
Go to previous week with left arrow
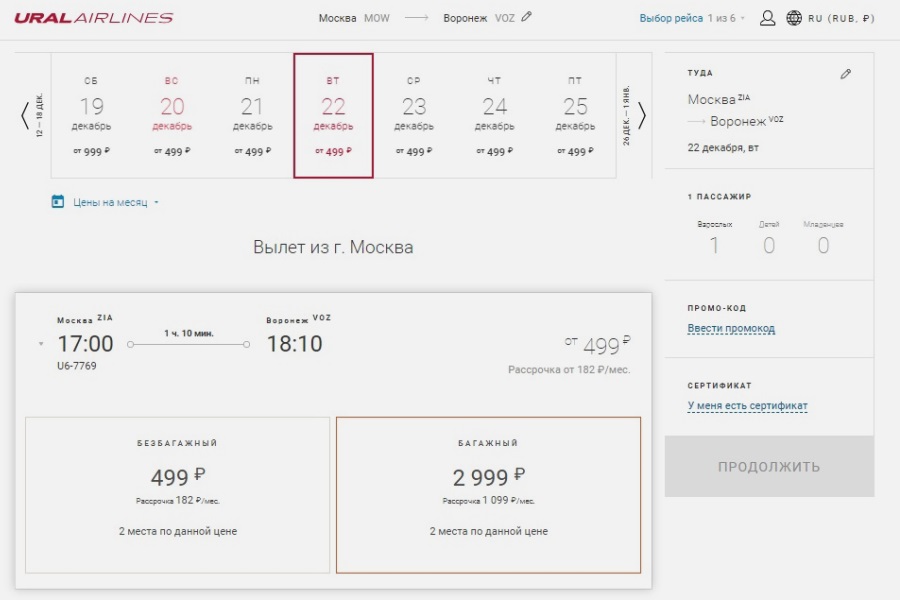(x=25, y=116)
